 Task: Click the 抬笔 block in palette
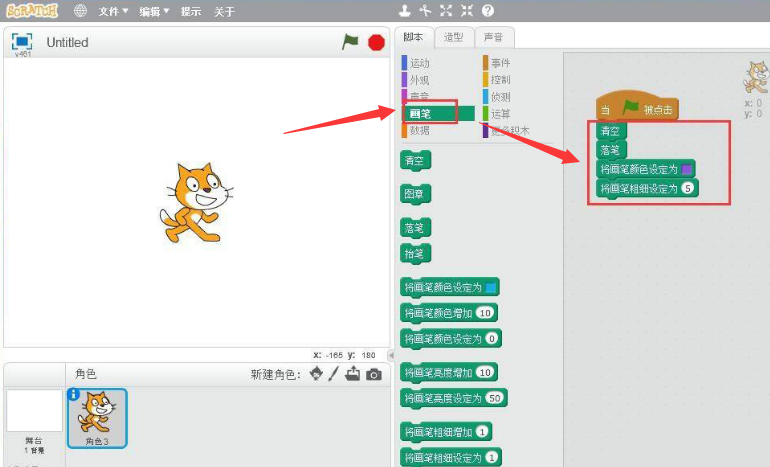click(x=415, y=254)
